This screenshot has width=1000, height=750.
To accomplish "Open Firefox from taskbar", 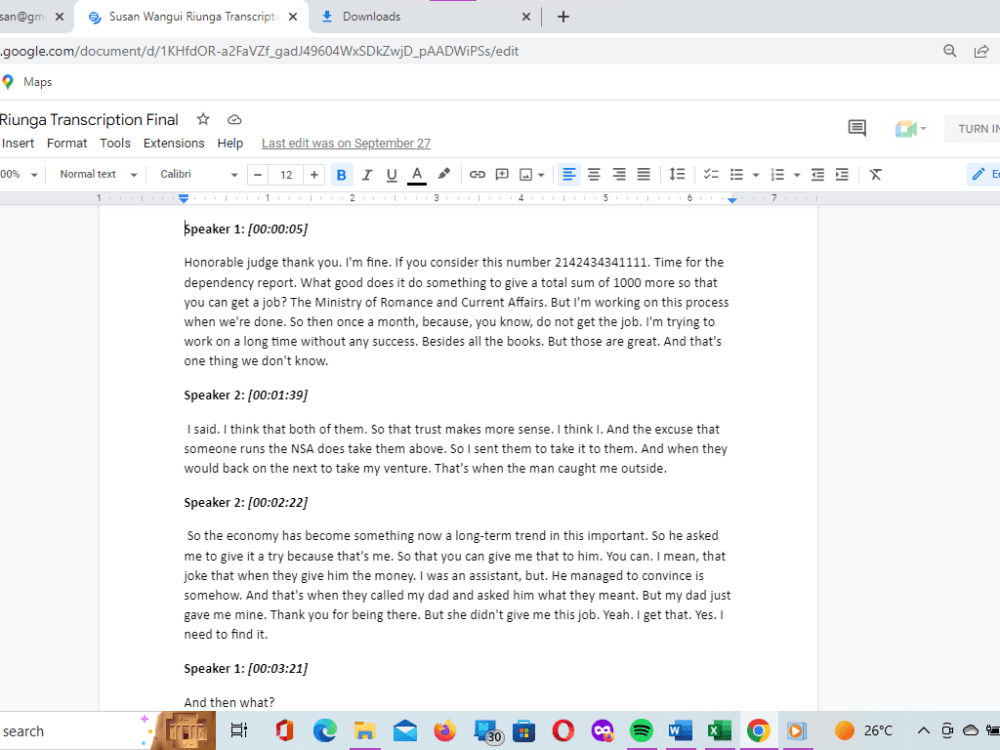I will pyautogui.click(x=445, y=731).
